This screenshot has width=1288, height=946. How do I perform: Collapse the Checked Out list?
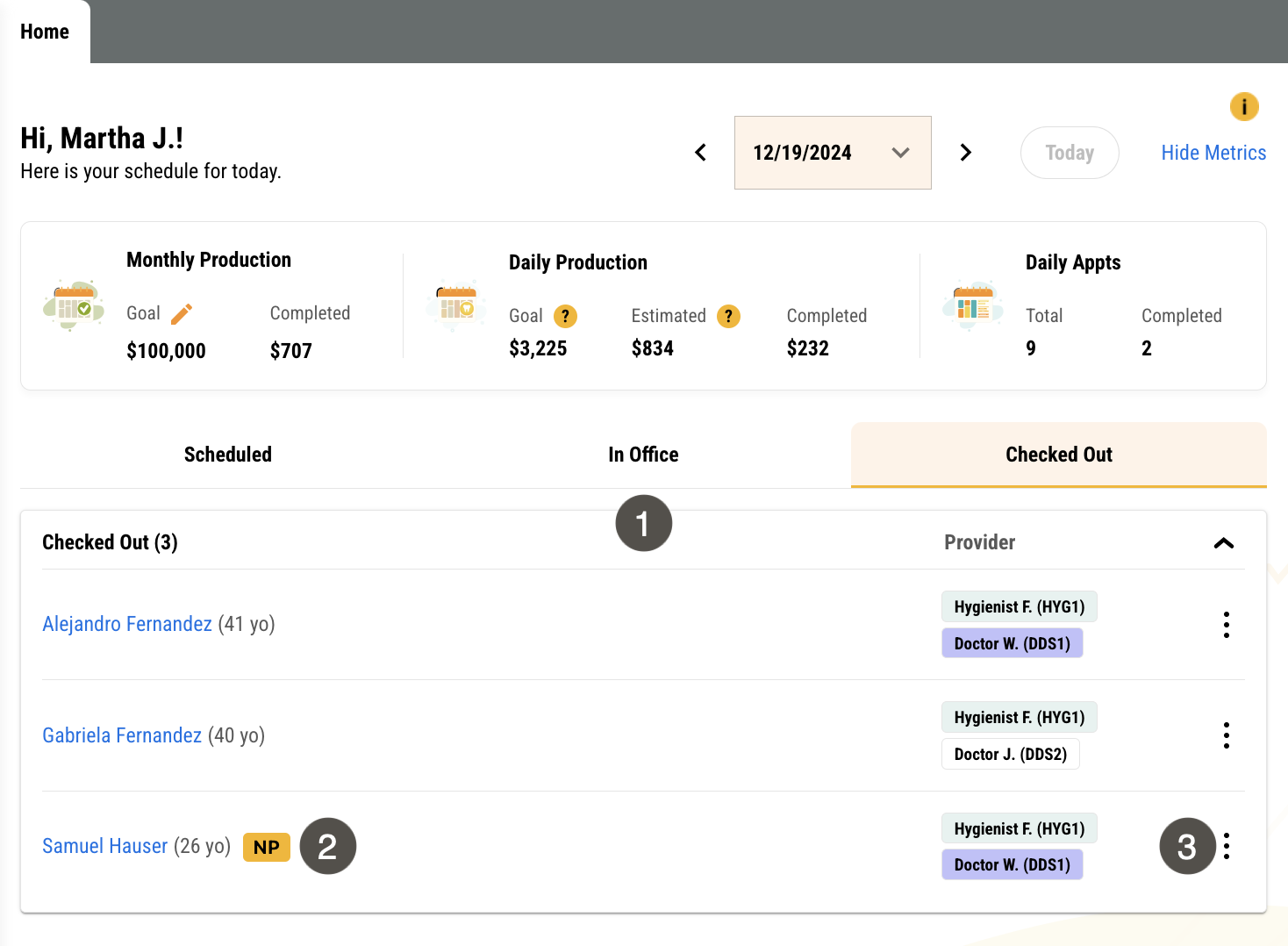click(x=1224, y=543)
